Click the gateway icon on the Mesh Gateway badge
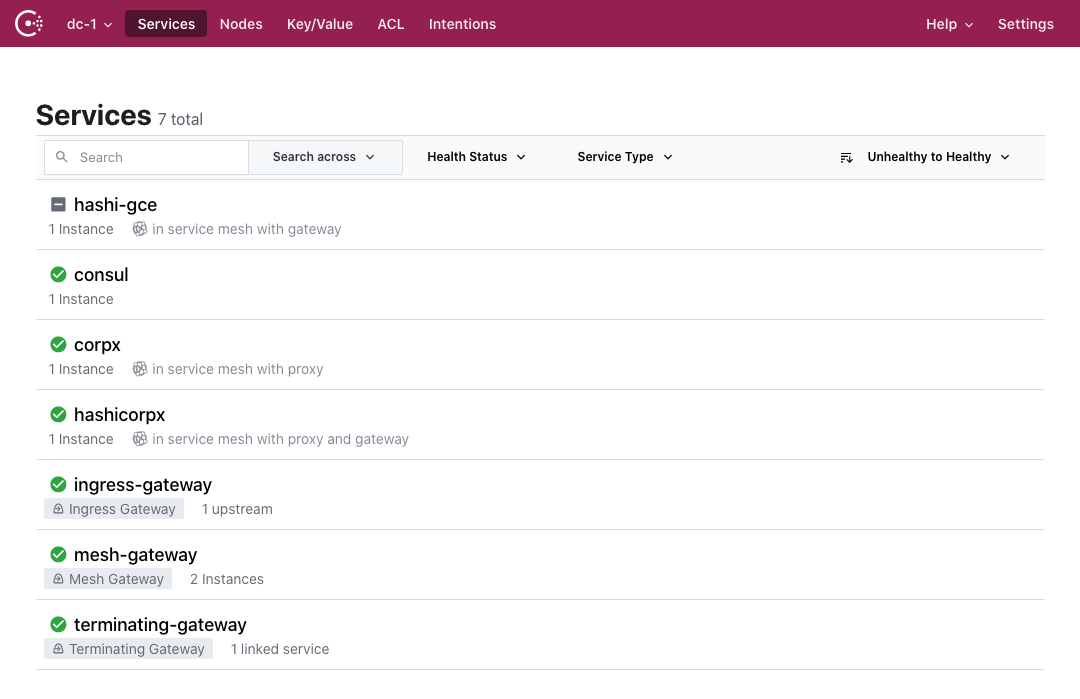Screen dimensions: 1080x699 coord(57,579)
